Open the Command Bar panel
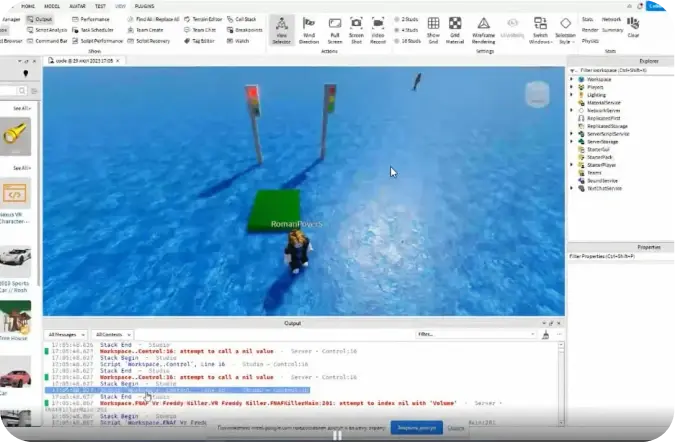The image size is (675, 442). (47, 41)
